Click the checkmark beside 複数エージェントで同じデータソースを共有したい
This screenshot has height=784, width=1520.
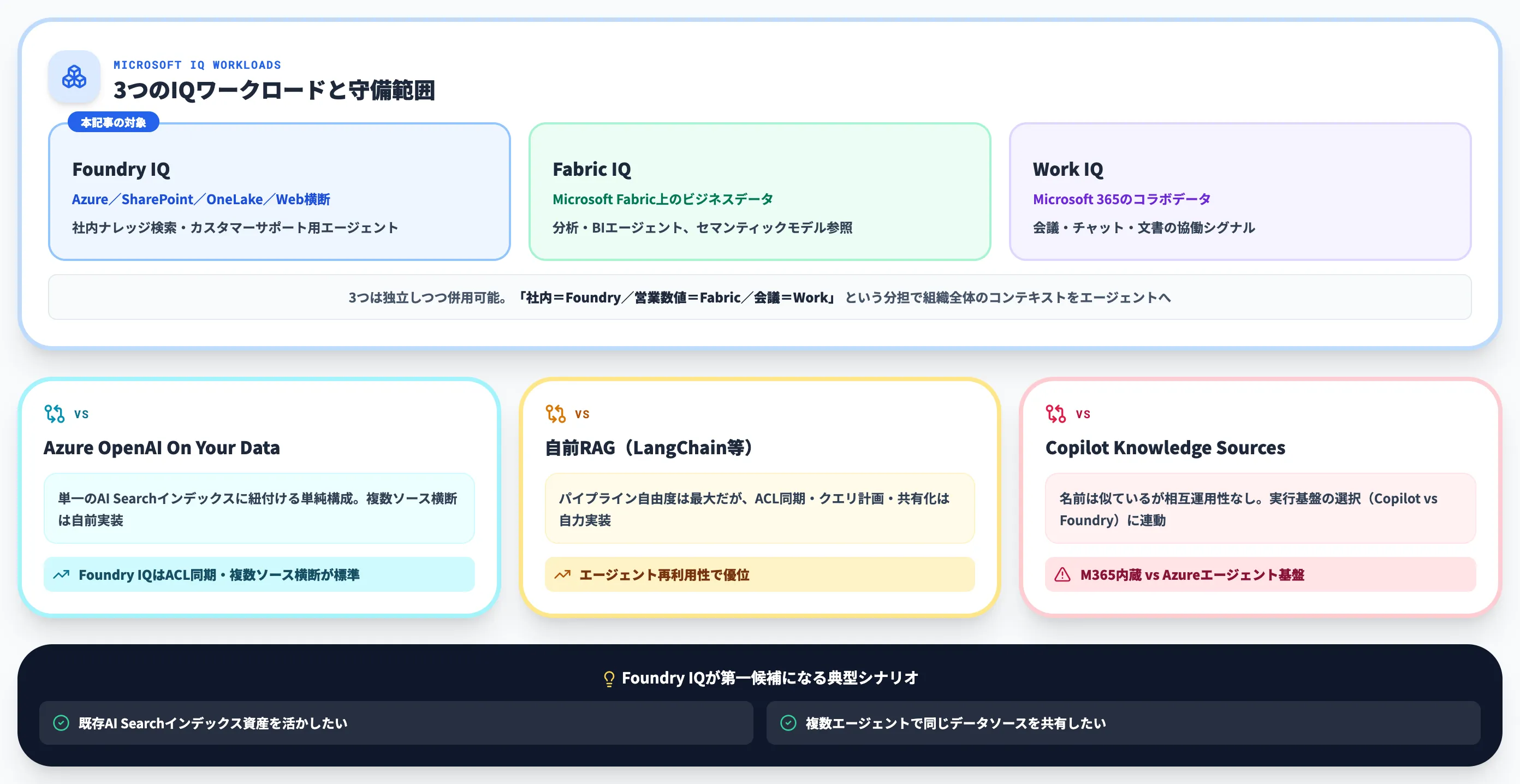coord(788,722)
